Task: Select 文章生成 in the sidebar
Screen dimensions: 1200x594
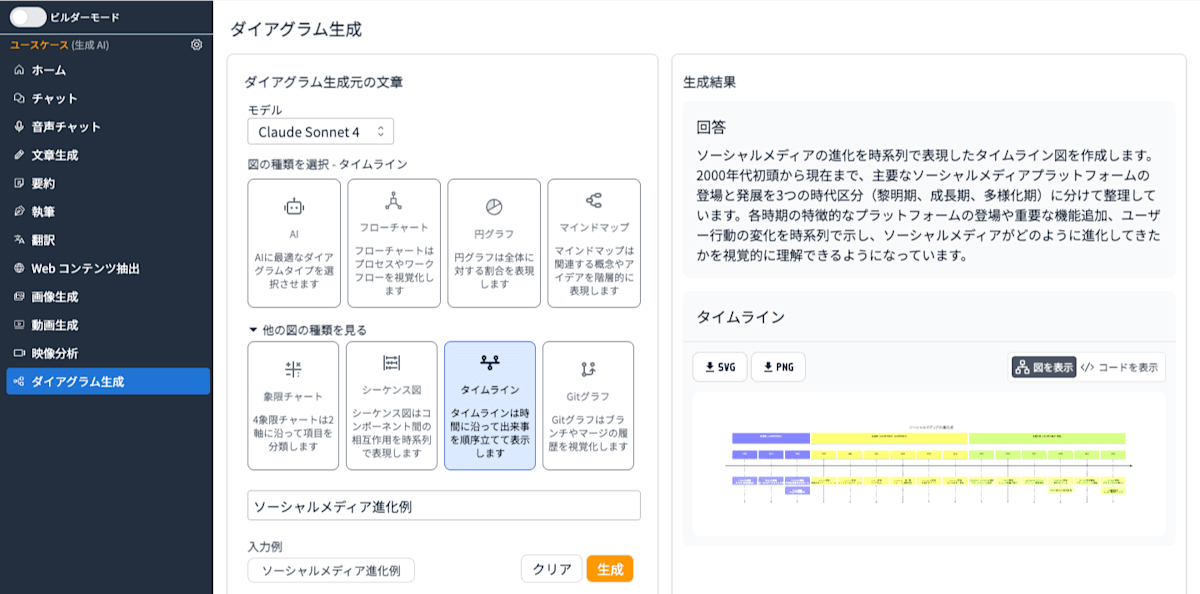Action: point(108,155)
